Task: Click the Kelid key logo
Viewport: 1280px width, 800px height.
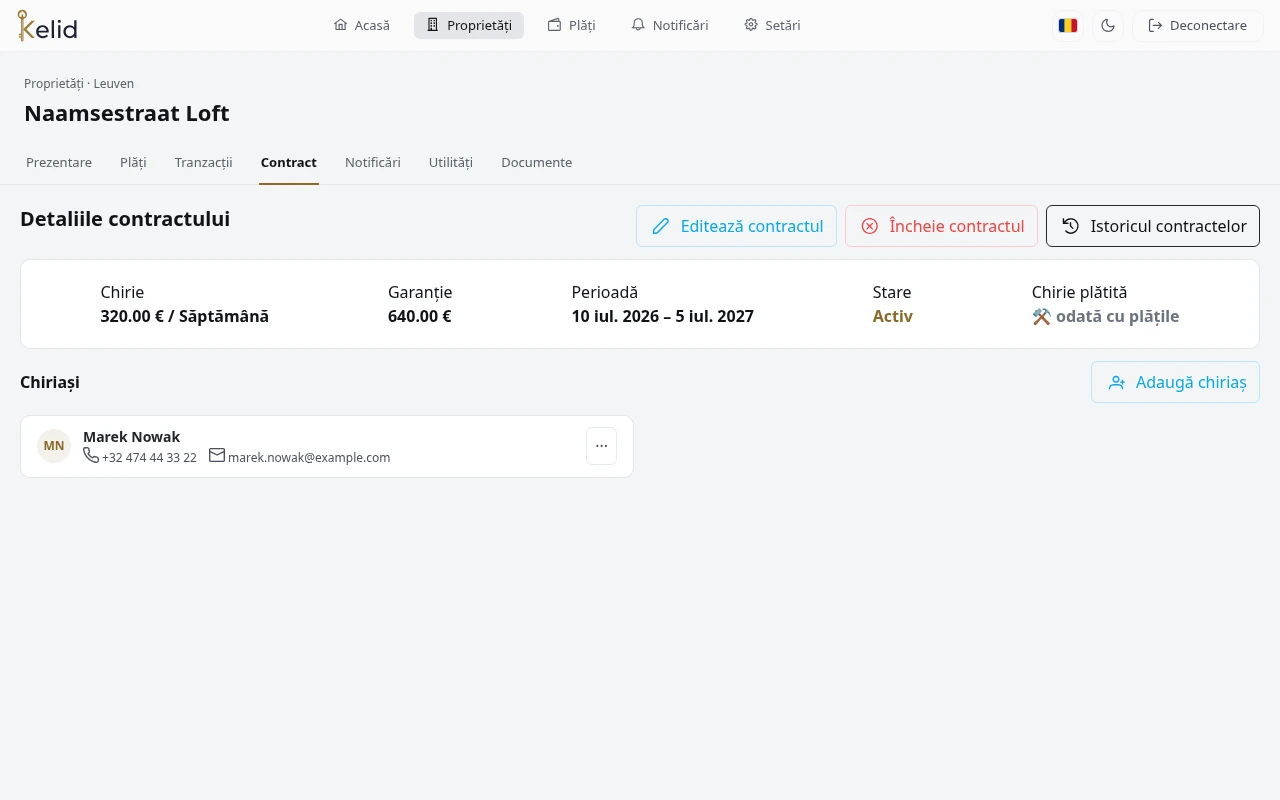Action: coord(47,25)
